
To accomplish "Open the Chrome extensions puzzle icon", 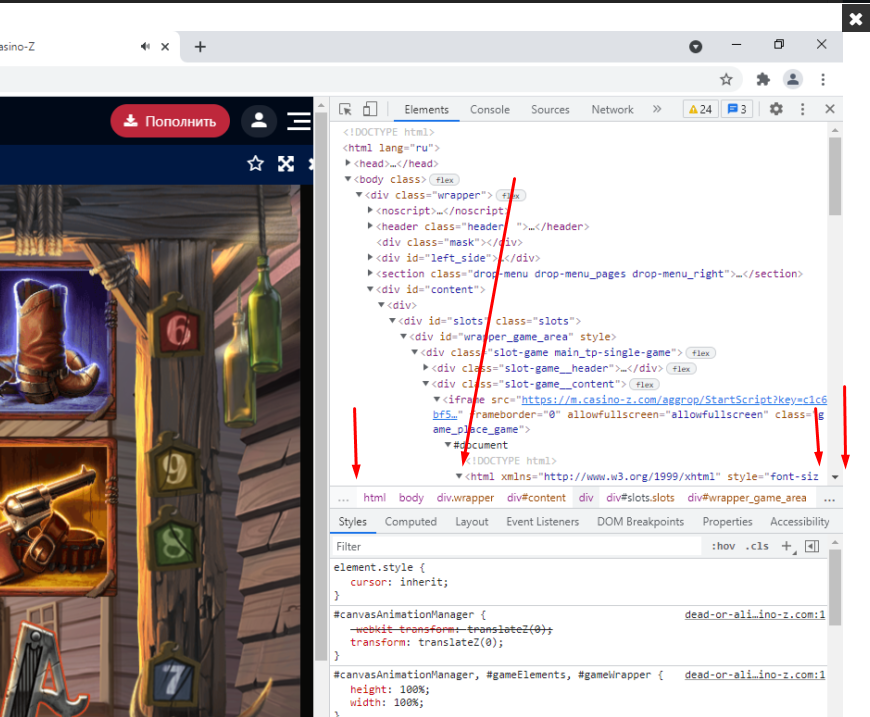I will point(762,79).
